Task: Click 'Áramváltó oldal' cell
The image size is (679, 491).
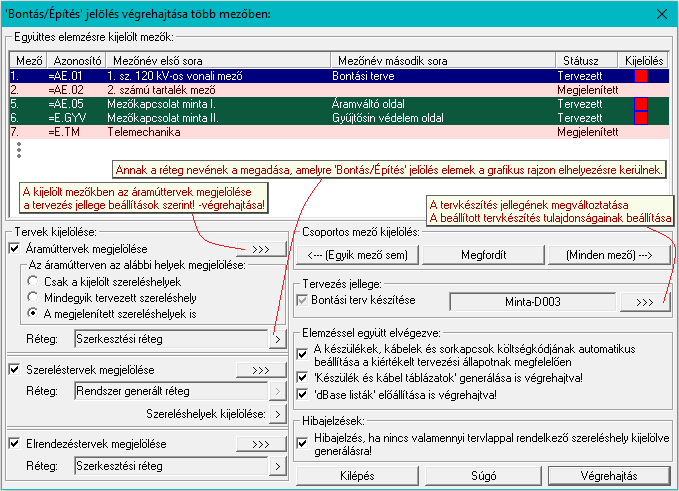Action: coord(368,104)
